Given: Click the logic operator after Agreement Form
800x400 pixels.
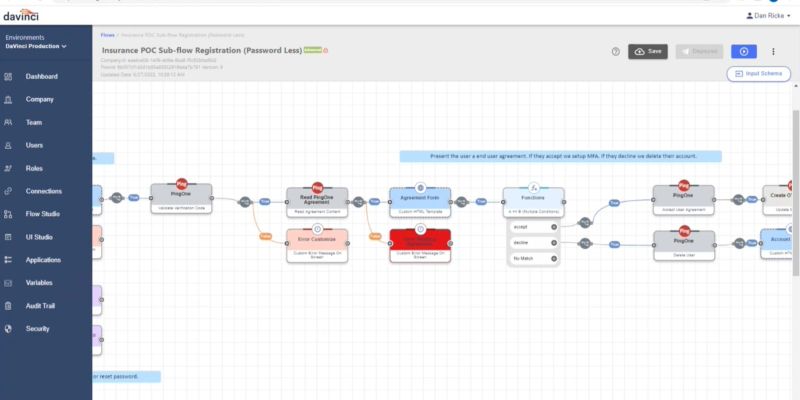Looking at the screenshot, I should tap(461, 202).
